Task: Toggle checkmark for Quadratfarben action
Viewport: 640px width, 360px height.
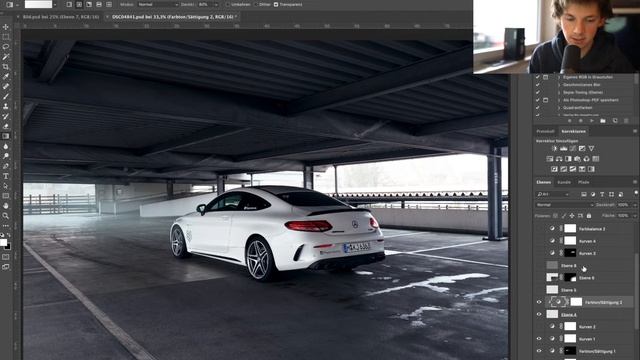Action: tap(538, 108)
